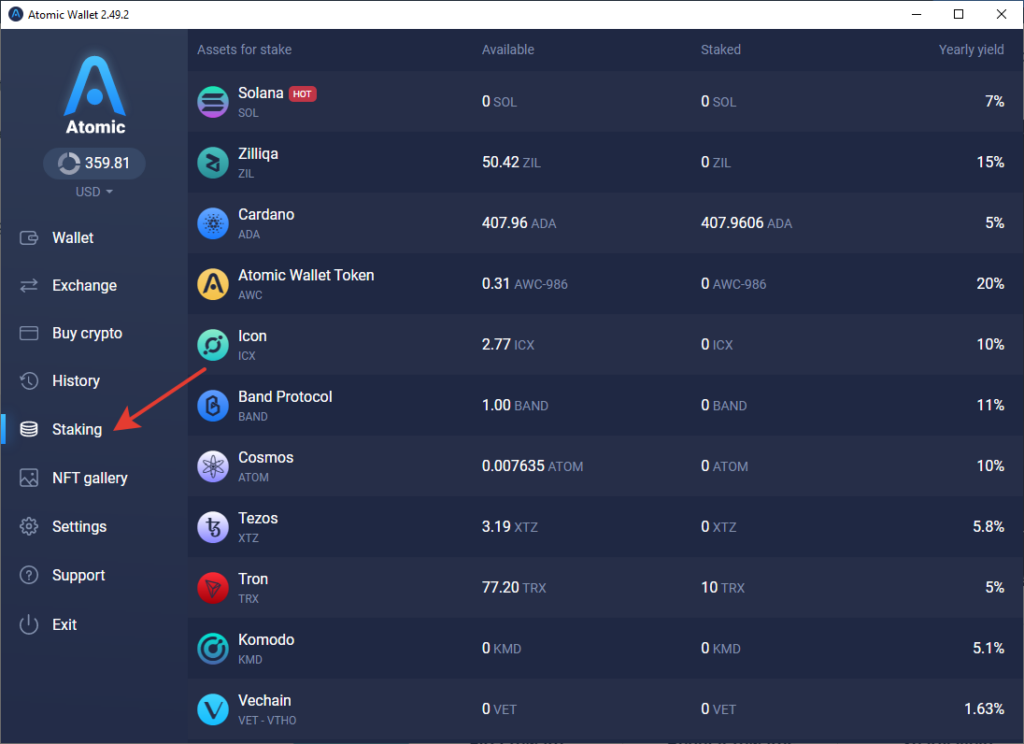1024x744 pixels.
Task: Select the Vechain name text
Action: tap(264, 701)
